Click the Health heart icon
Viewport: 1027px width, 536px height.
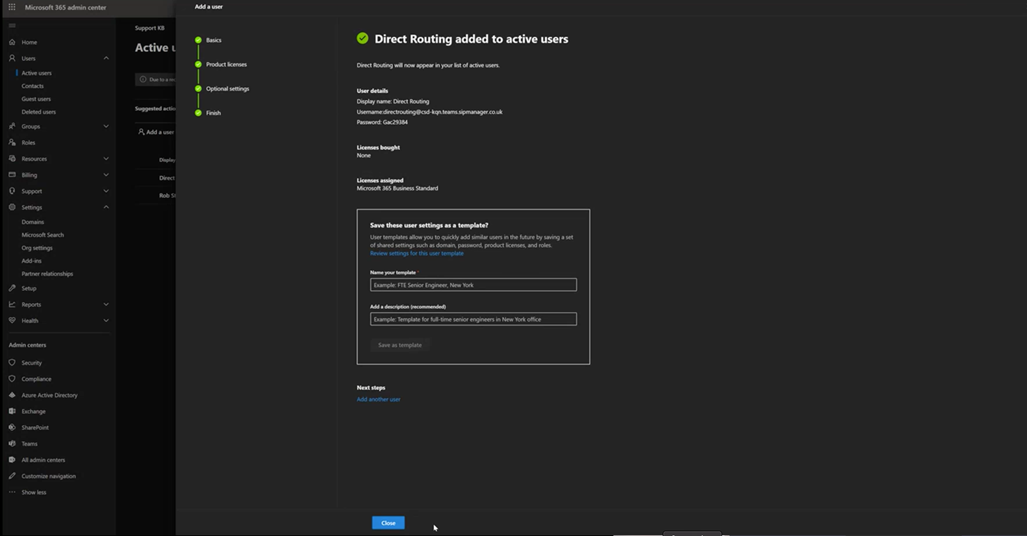click(12, 320)
